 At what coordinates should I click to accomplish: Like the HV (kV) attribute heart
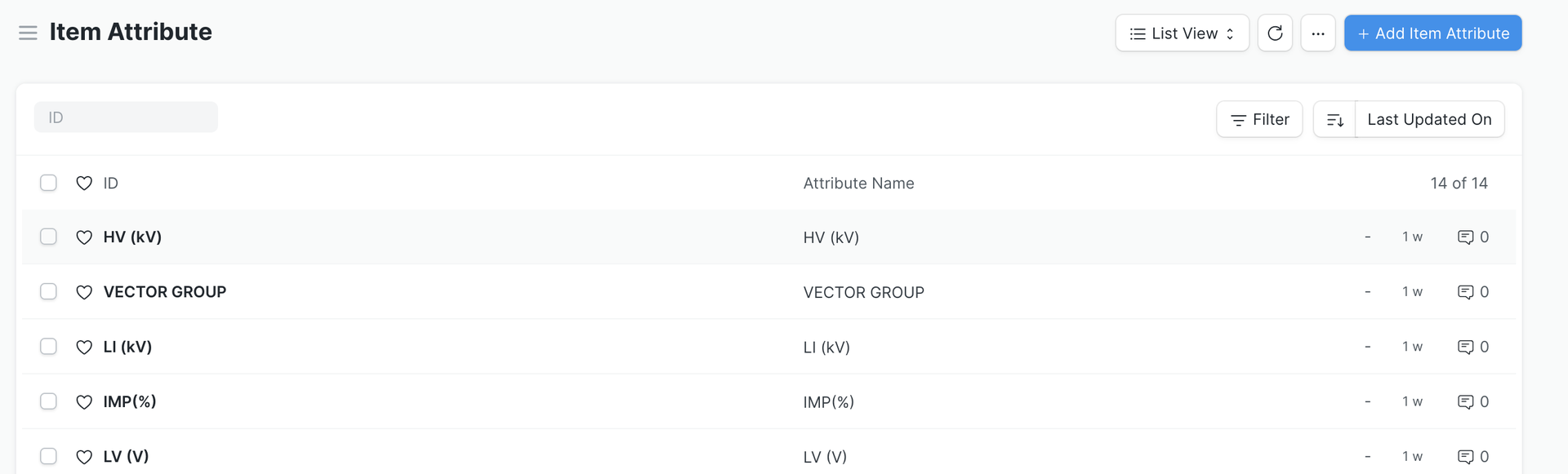[x=84, y=237]
